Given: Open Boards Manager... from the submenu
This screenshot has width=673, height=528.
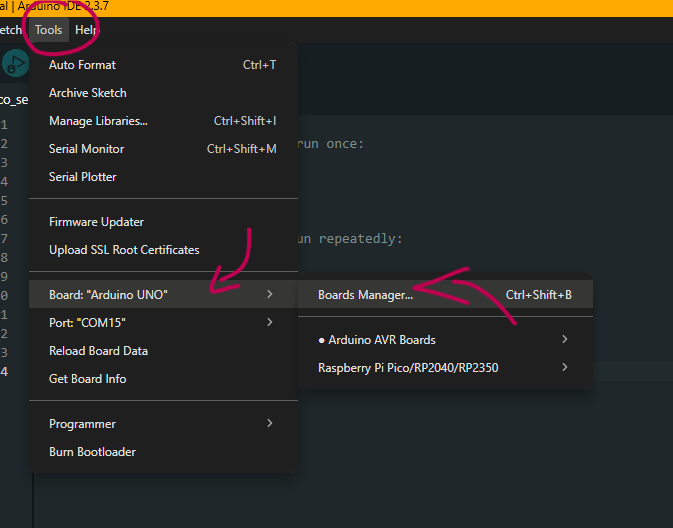Looking at the screenshot, I should 365,295.
